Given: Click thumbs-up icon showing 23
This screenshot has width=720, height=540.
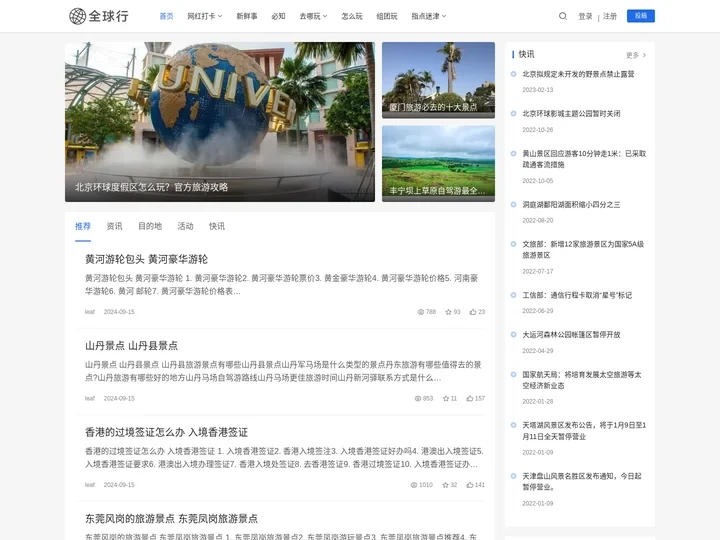Looking at the screenshot, I should [472, 312].
